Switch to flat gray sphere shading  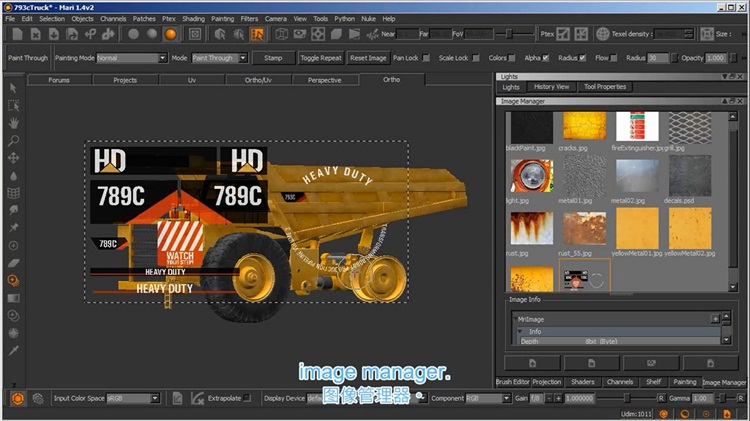[x=133, y=34]
